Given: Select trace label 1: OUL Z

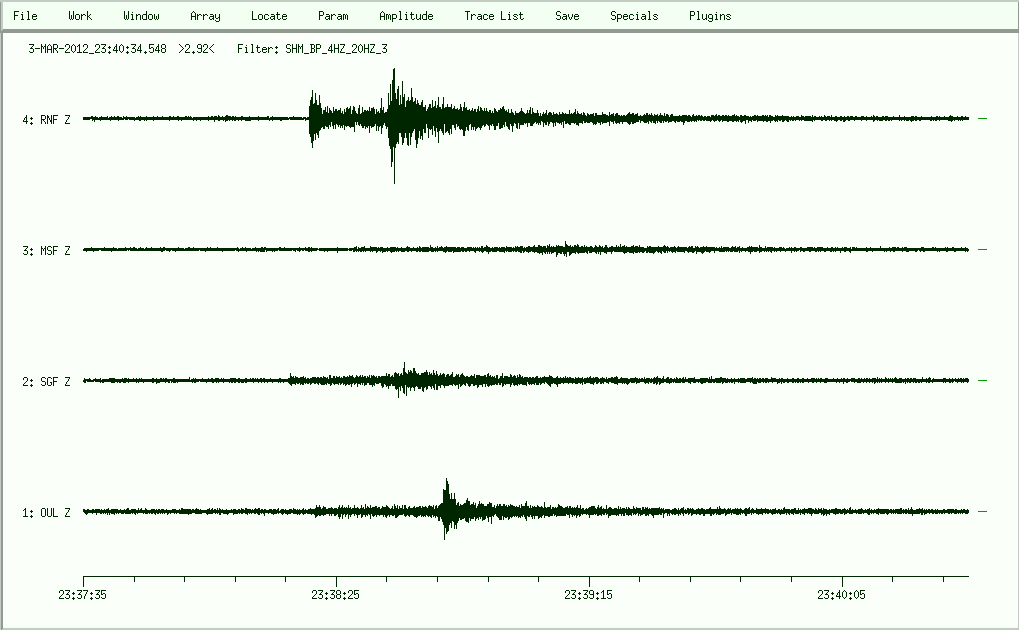Looking at the screenshot, I should click(46, 513).
